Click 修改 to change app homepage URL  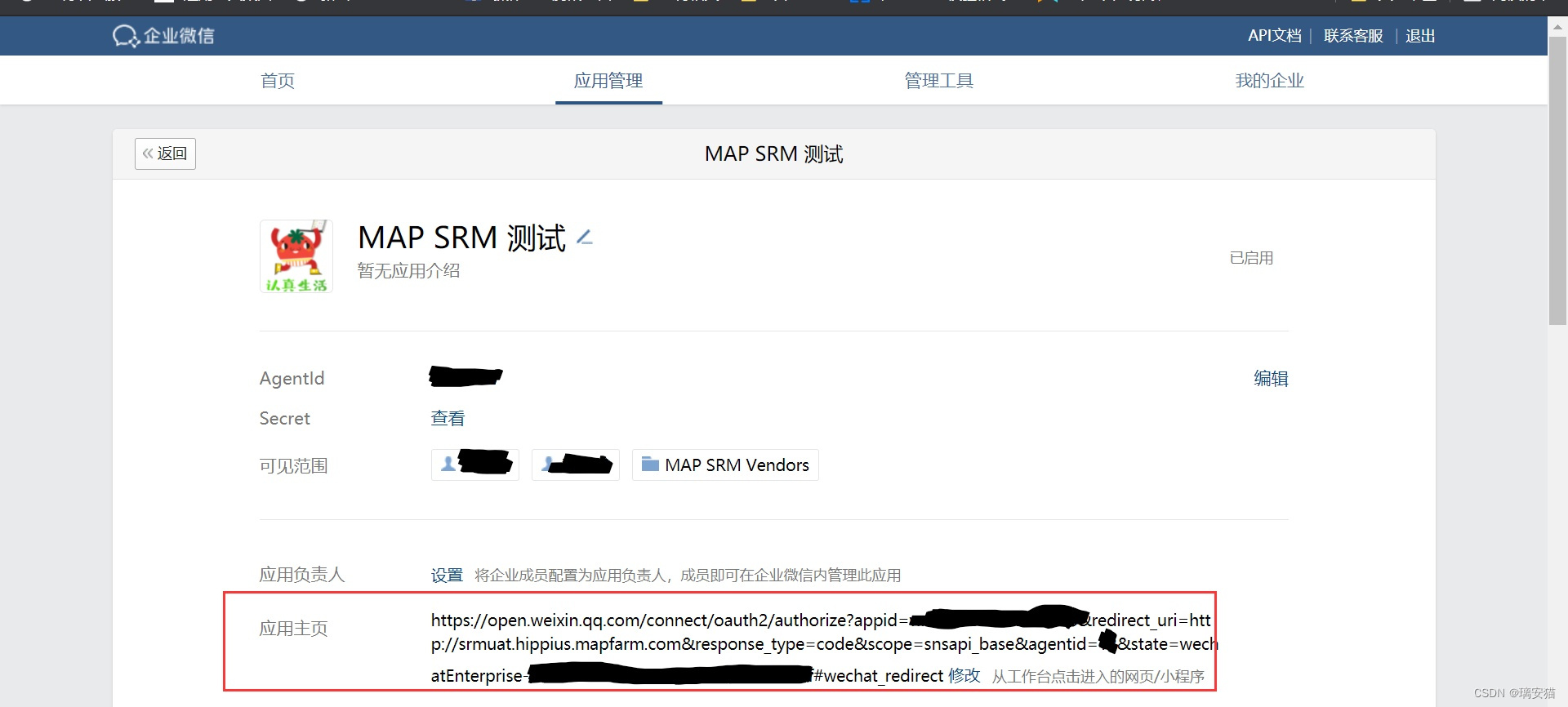click(x=964, y=675)
